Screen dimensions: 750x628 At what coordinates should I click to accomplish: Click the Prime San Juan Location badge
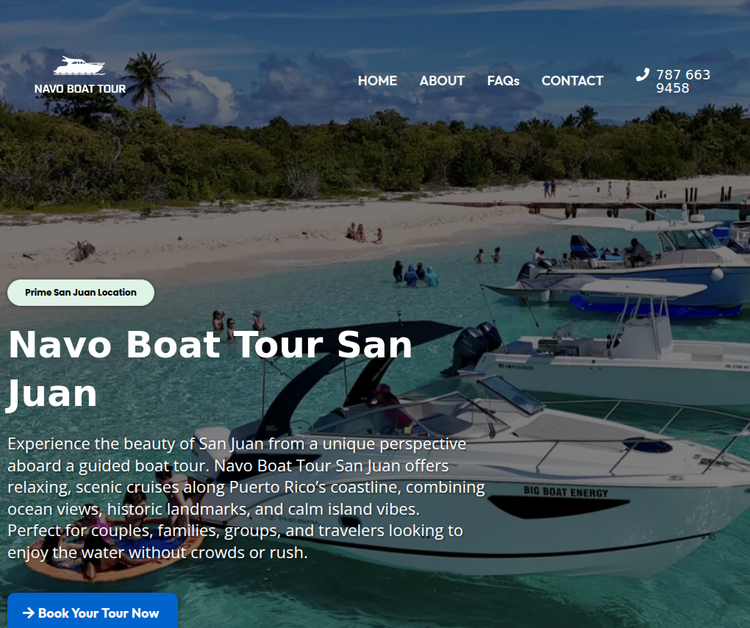[x=81, y=292]
